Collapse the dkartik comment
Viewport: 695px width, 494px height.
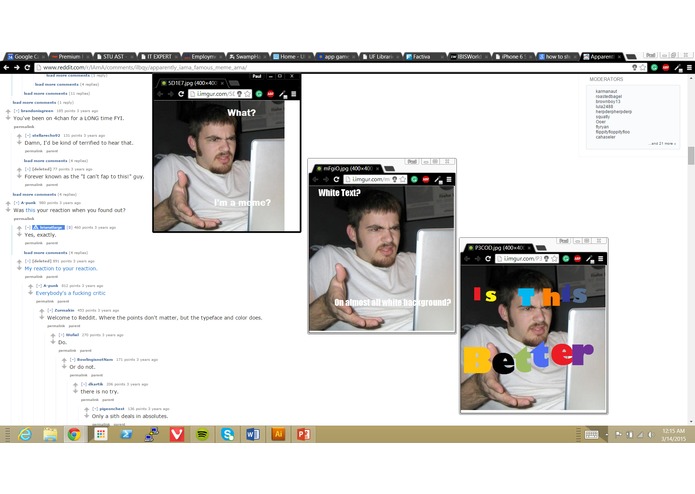click(84, 384)
